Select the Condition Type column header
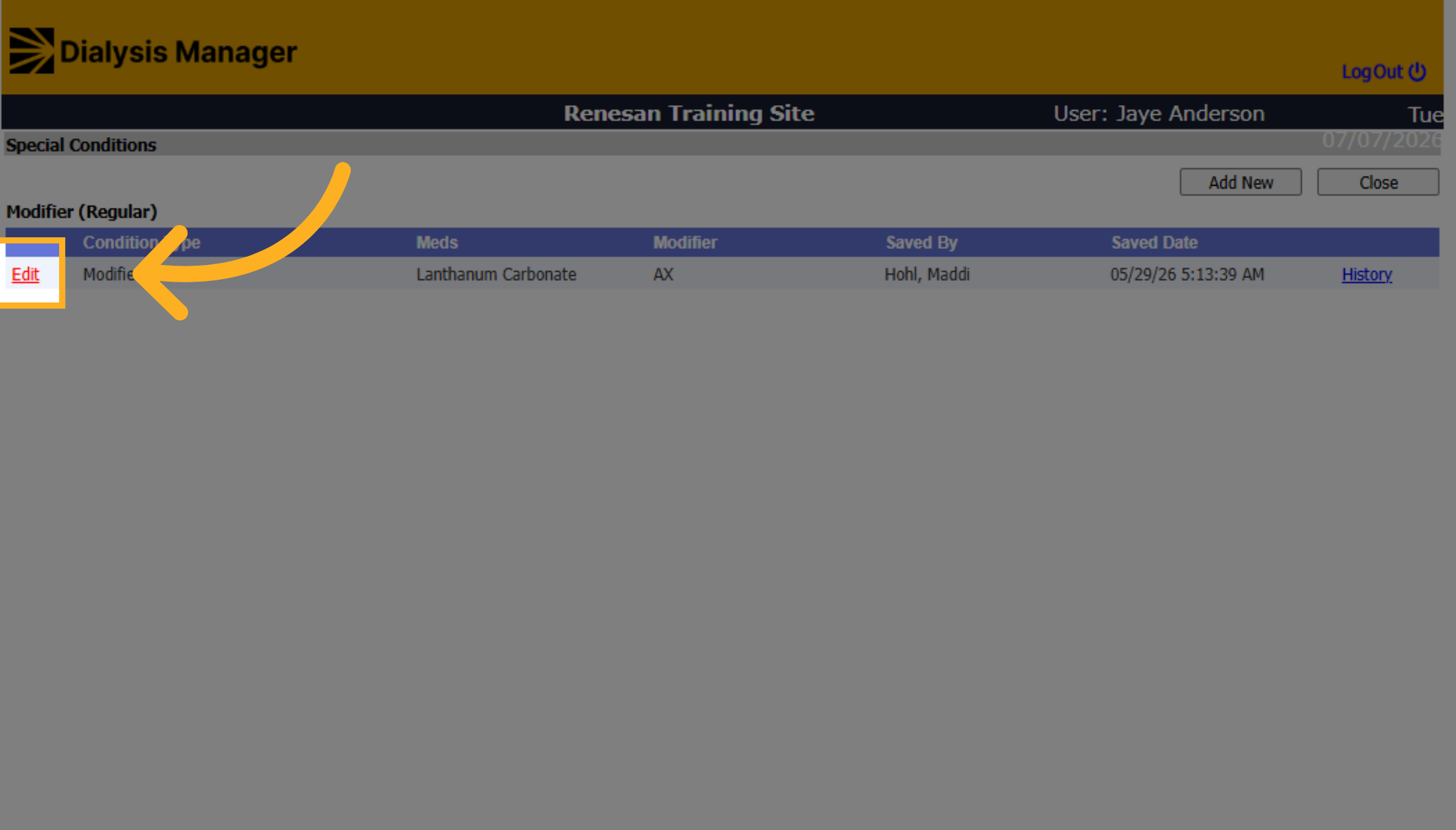Viewport: 1456px width, 830px height. click(x=141, y=242)
